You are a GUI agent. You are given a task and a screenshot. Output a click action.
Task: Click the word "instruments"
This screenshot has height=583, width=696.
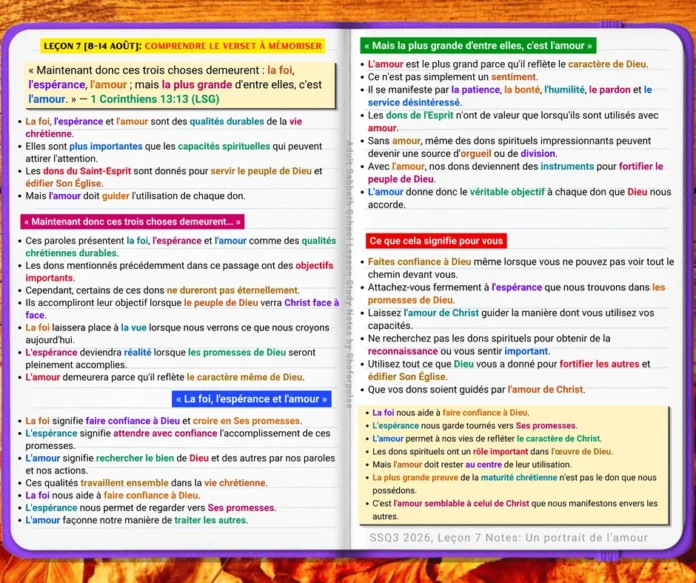567,167
